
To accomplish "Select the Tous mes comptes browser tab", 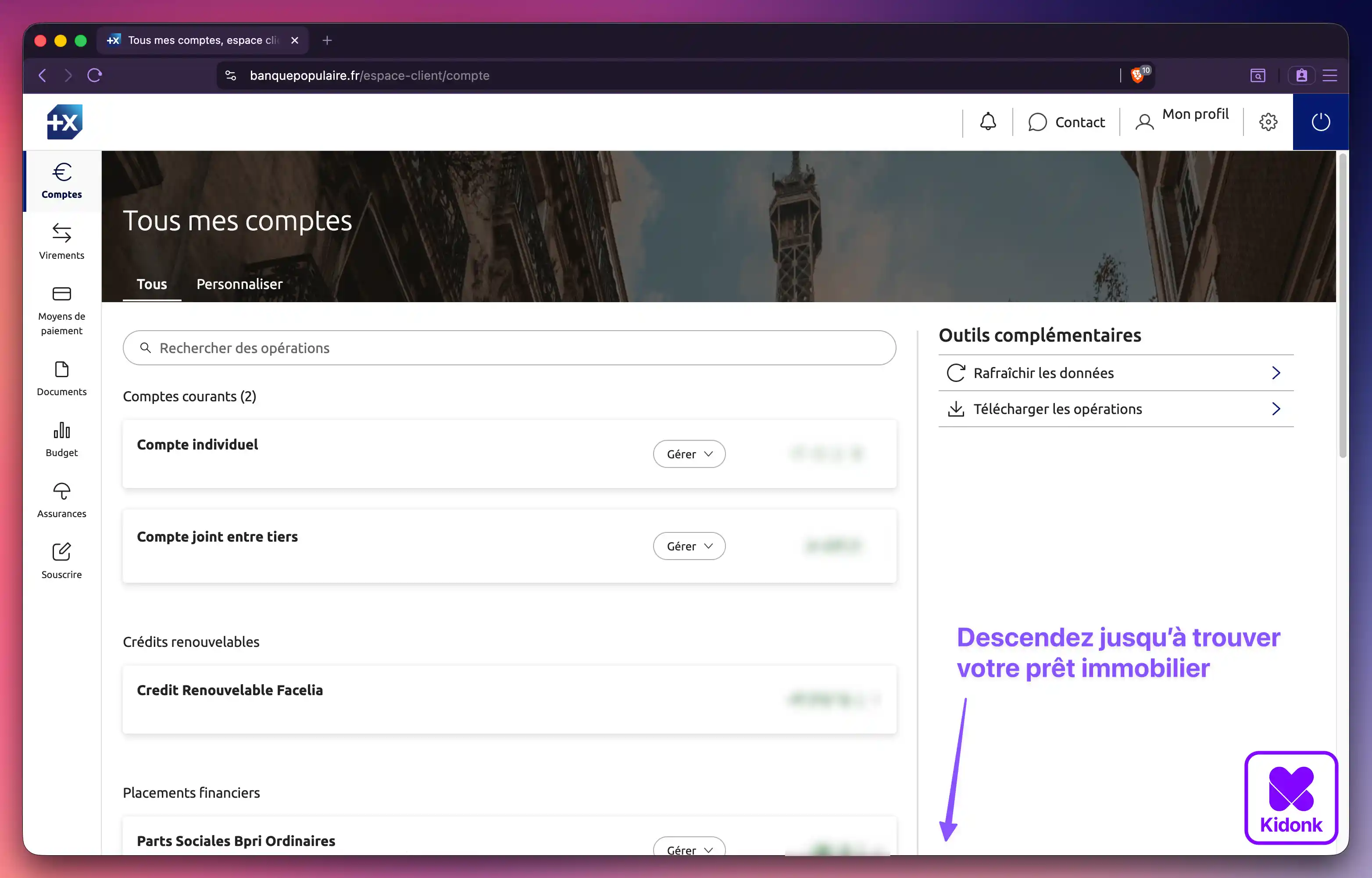I will tap(203, 40).
